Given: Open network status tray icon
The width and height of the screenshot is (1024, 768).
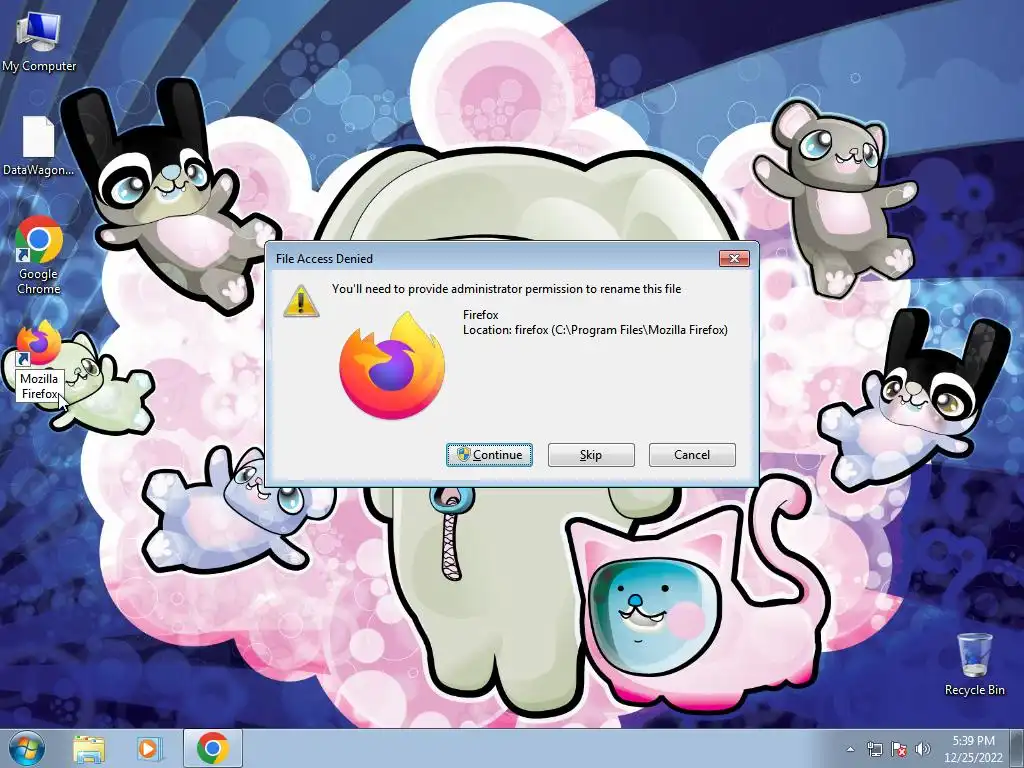Looking at the screenshot, I should (x=874, y=749).
